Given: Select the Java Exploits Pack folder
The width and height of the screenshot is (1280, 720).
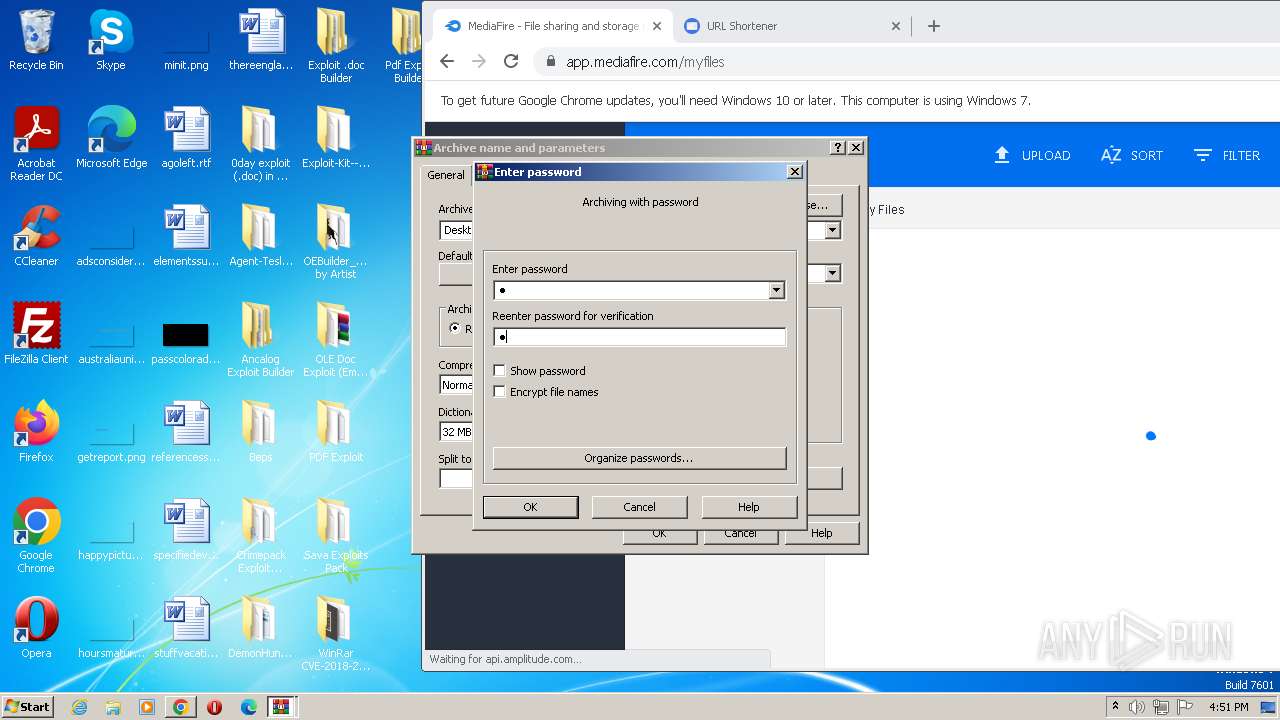Looking at the screenshot, I should pyautogui.click(x=335, y=535).
